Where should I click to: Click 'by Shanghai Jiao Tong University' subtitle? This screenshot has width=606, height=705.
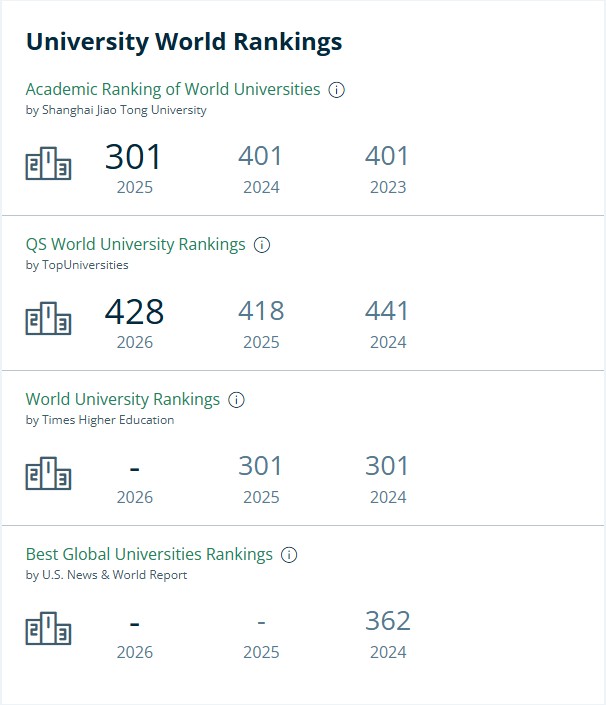[x=116, y=110]
